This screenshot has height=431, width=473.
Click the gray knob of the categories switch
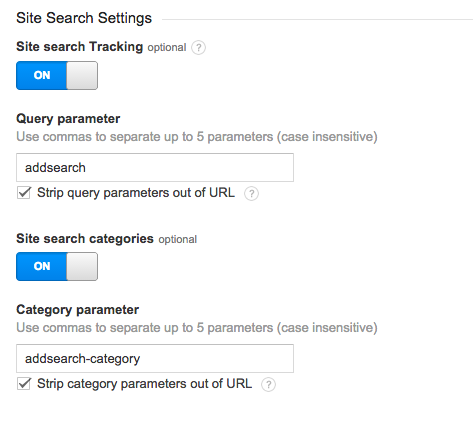pos(82,266)
